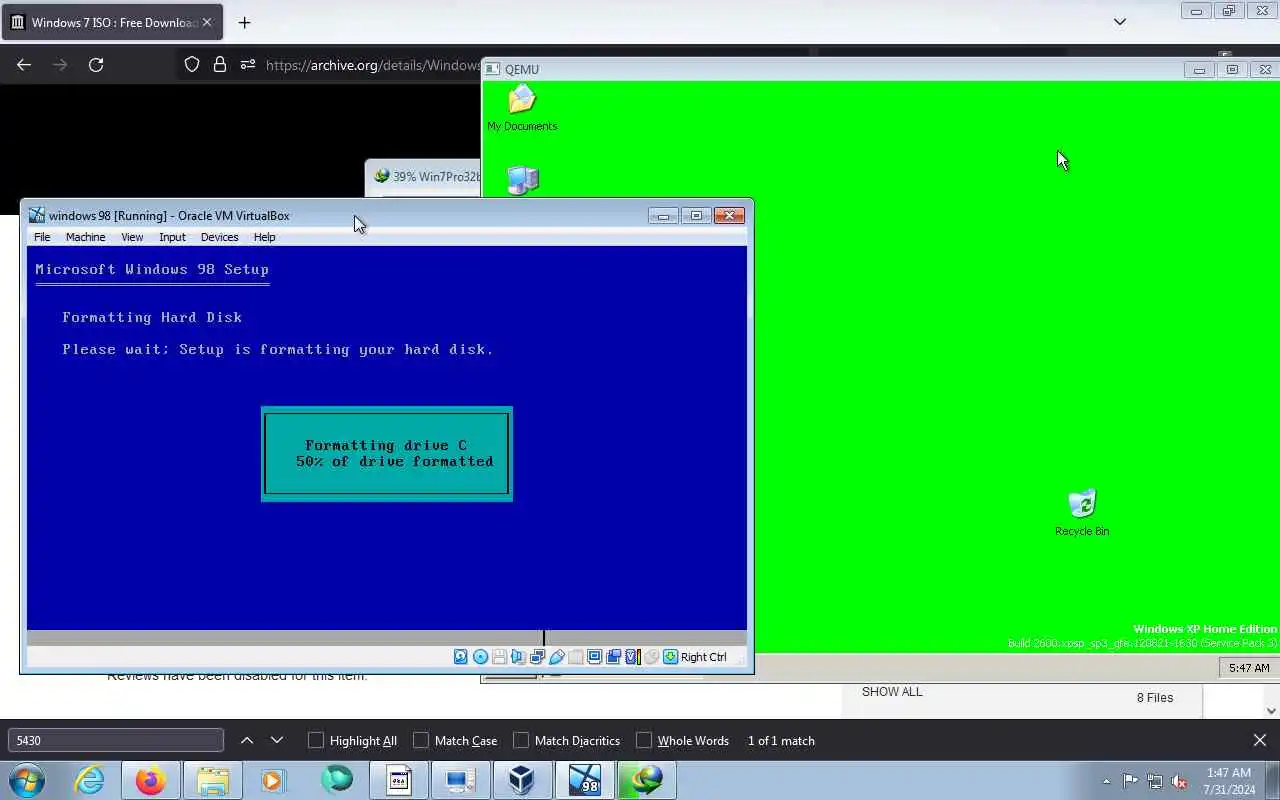Click the CPU virtualization 'V' icon in VirtualBox

point(631,657)
